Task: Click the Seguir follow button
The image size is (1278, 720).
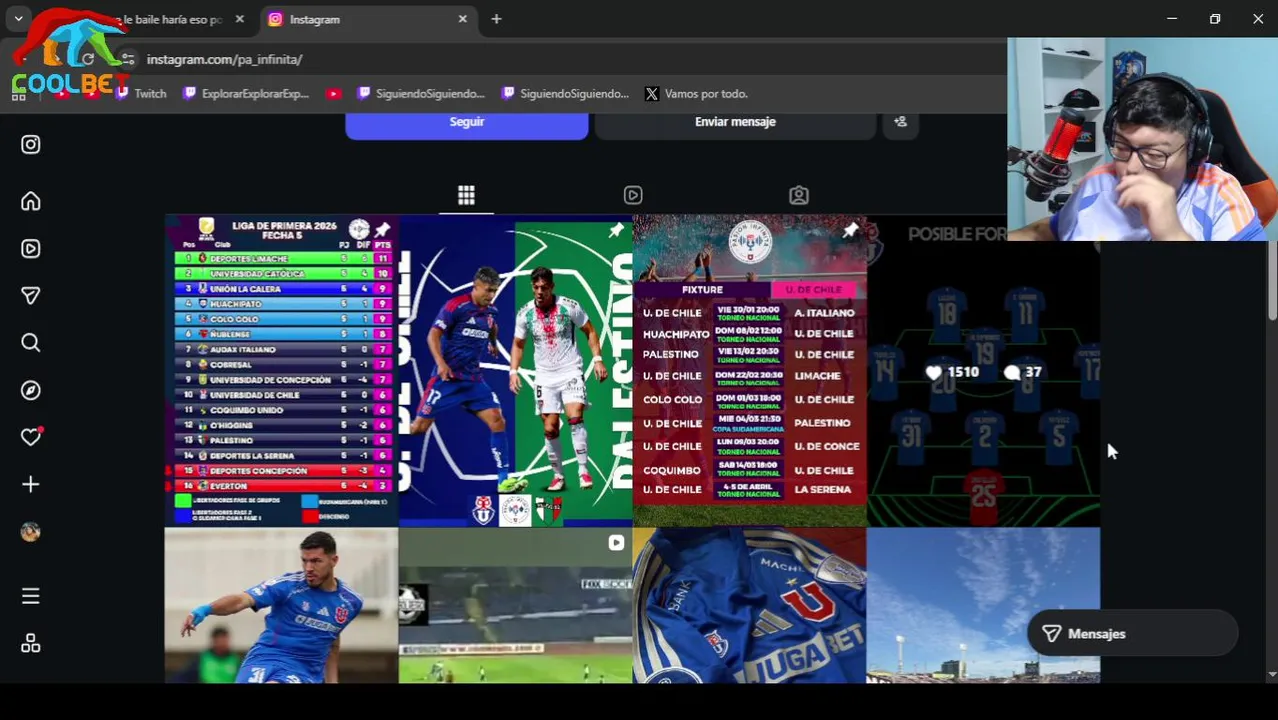Action: 467,122
